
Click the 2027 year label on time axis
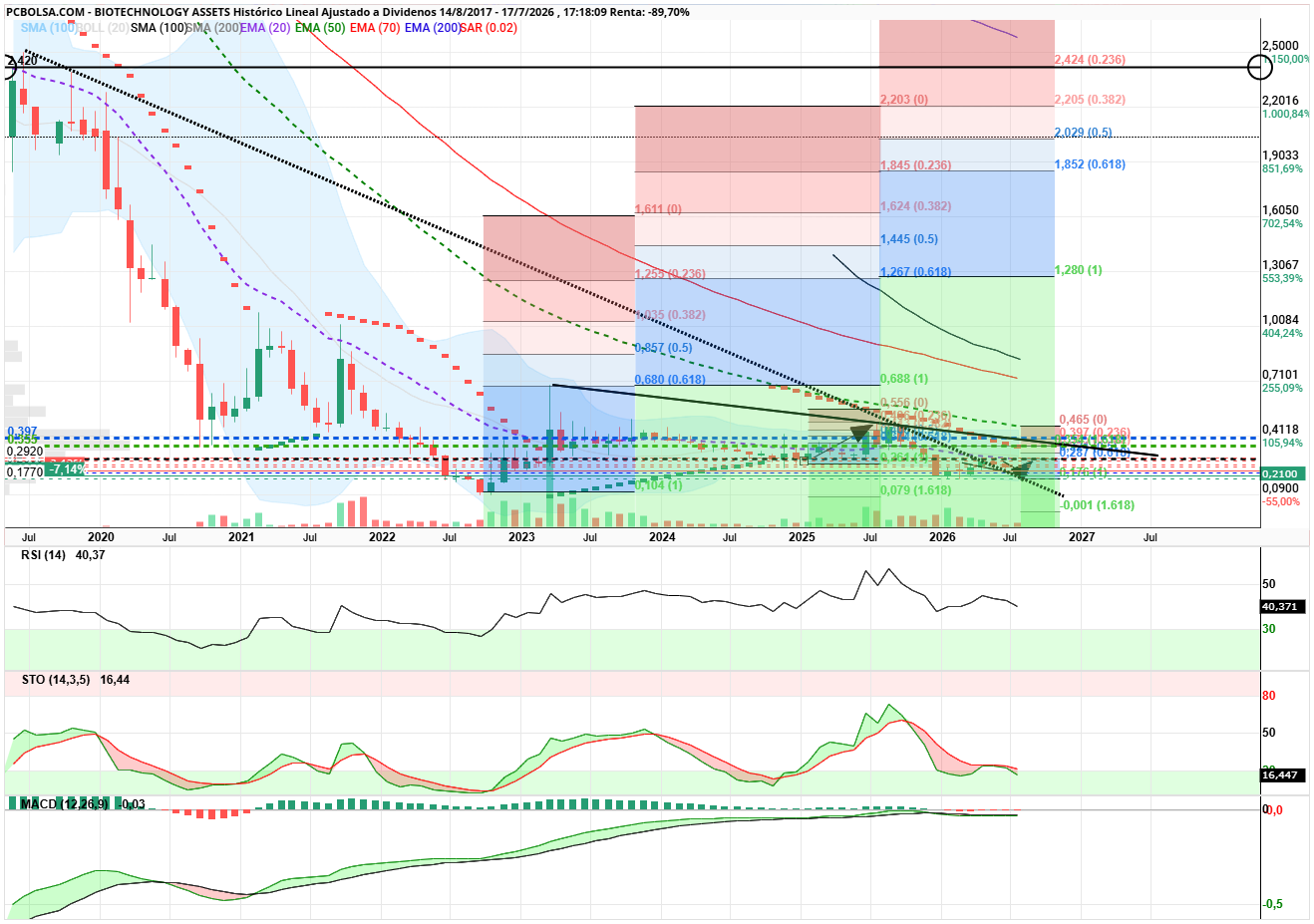tap(1083, 537)
